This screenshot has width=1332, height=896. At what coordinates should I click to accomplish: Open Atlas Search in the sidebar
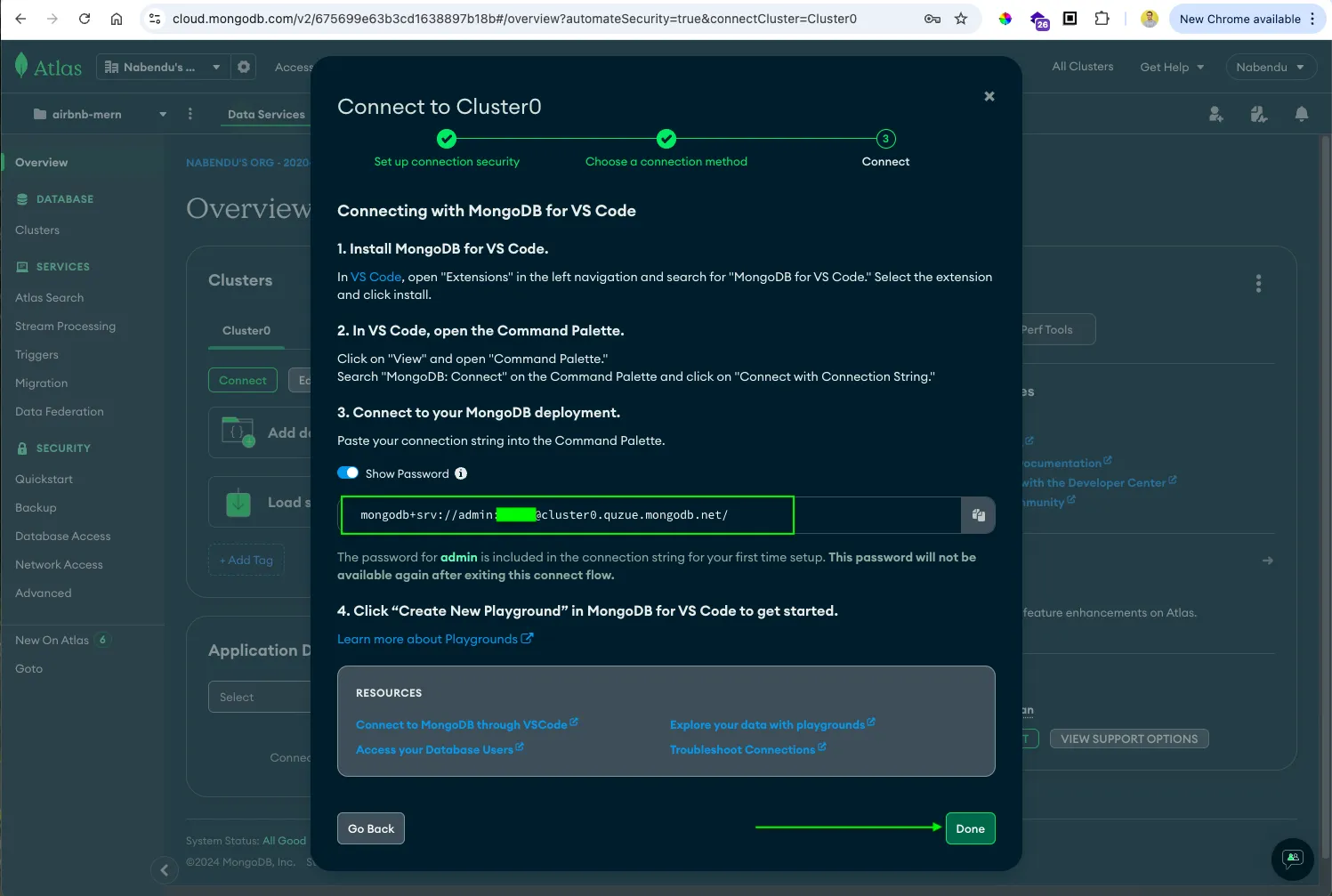[49, 297]
